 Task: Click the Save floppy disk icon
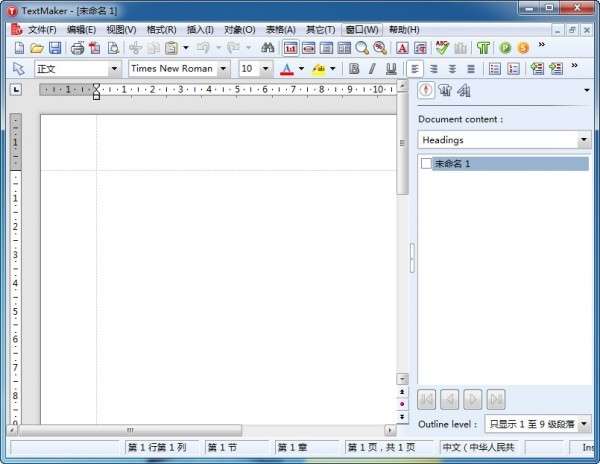(x=55, y=48)
